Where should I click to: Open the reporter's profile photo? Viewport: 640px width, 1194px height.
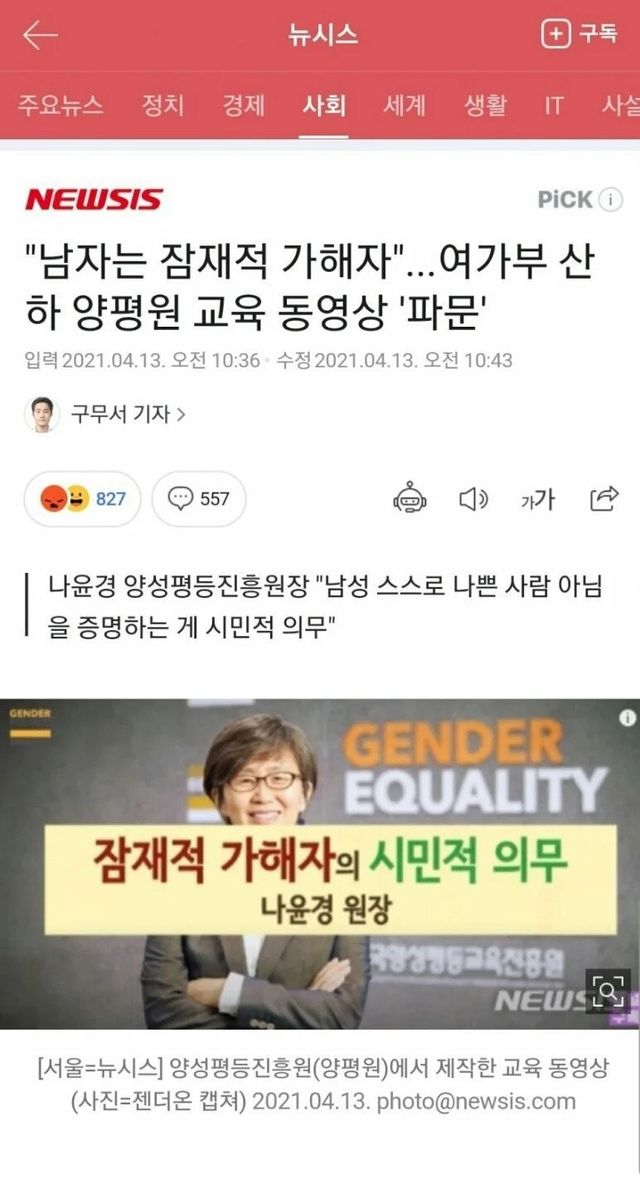pyautogui.click(x=42, y=414)
